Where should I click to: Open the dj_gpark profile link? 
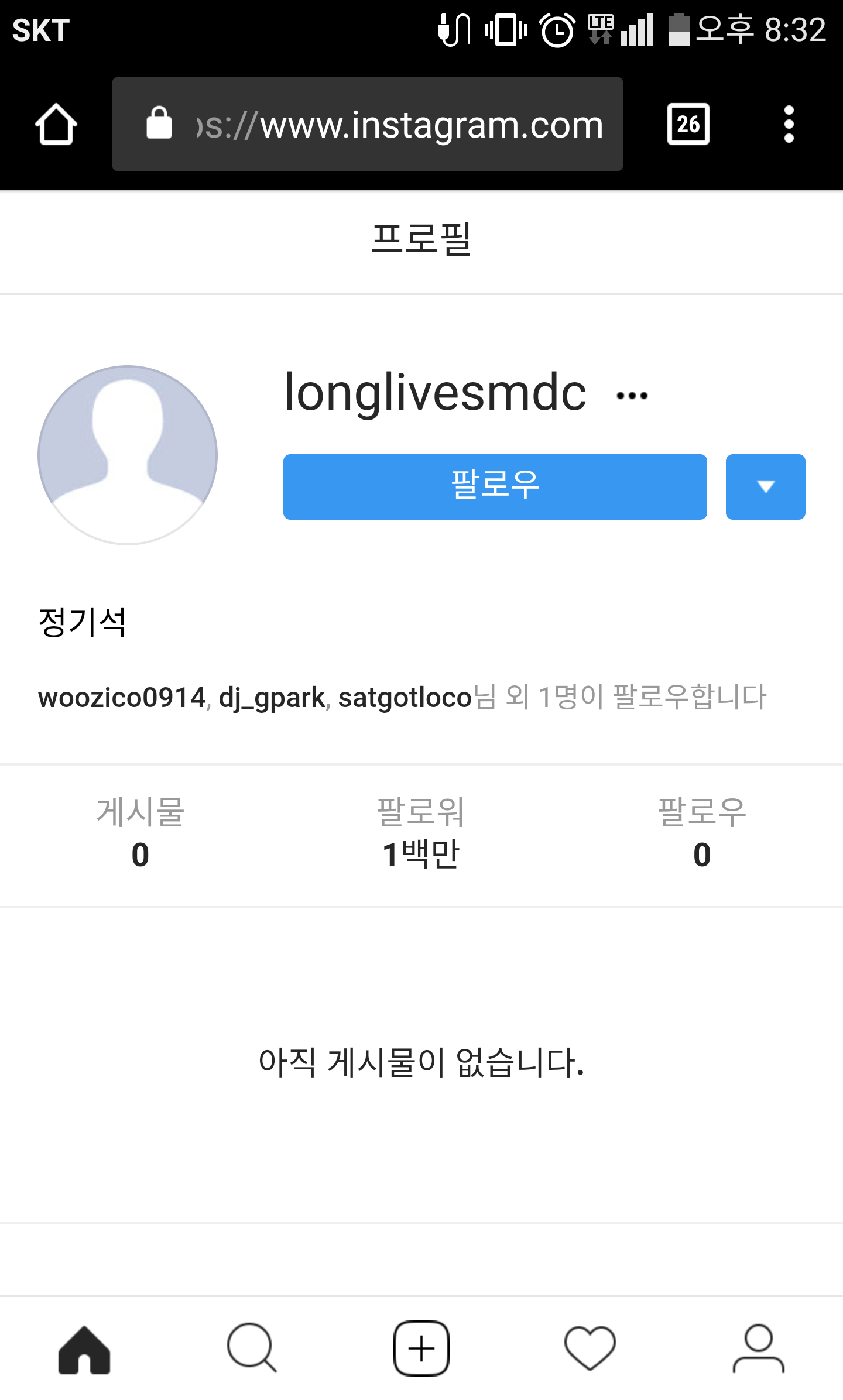272,698
